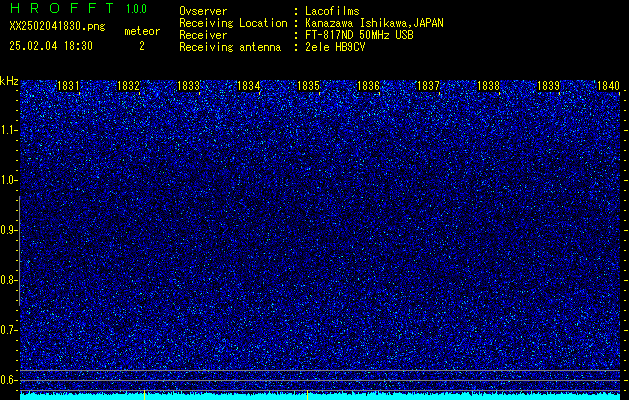Screen dimensions: 629x400
Task: Click the Ovserver label
Action: point(203,11)
